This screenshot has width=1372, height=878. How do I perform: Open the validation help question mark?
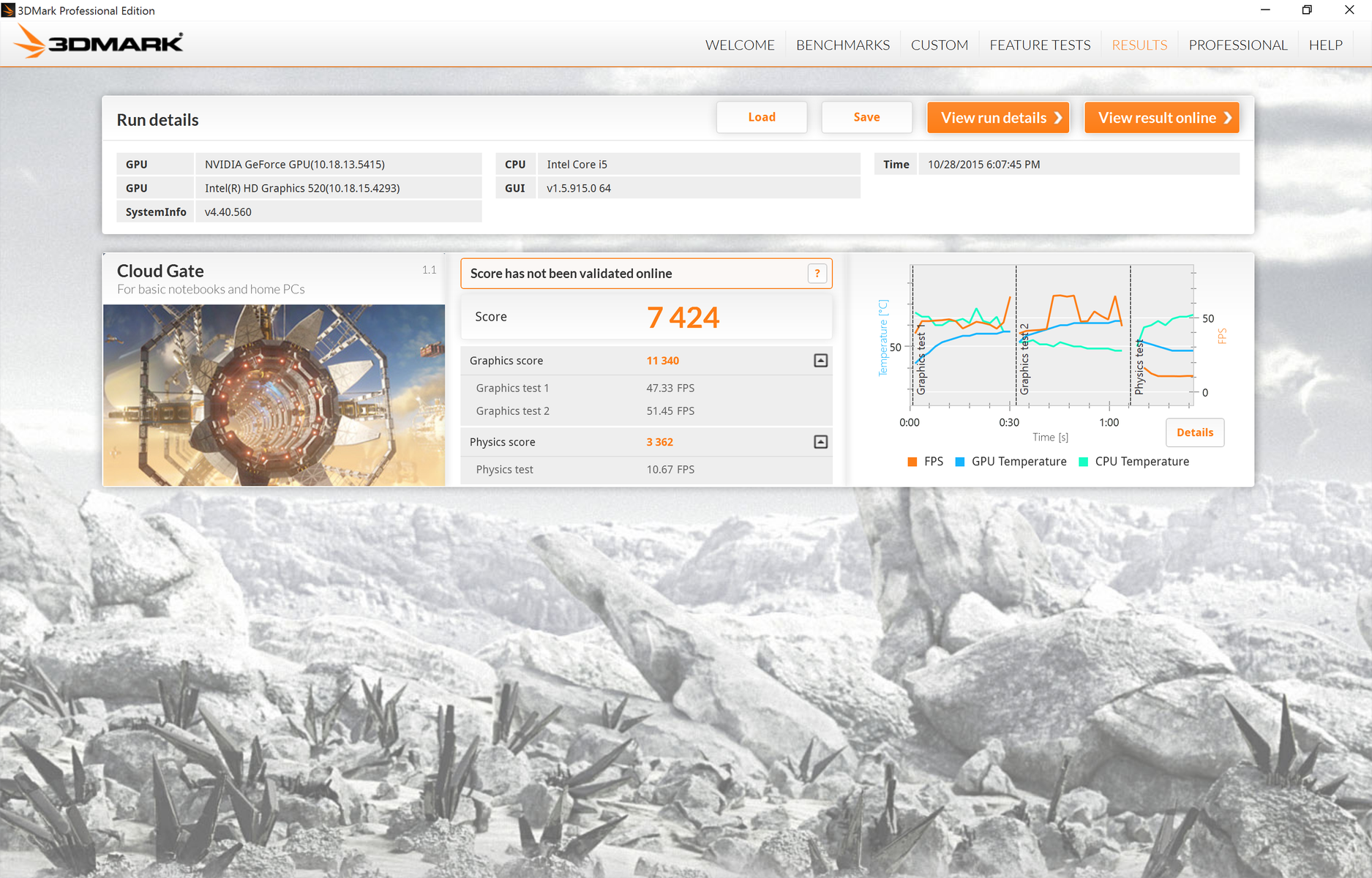pos(817,273)
